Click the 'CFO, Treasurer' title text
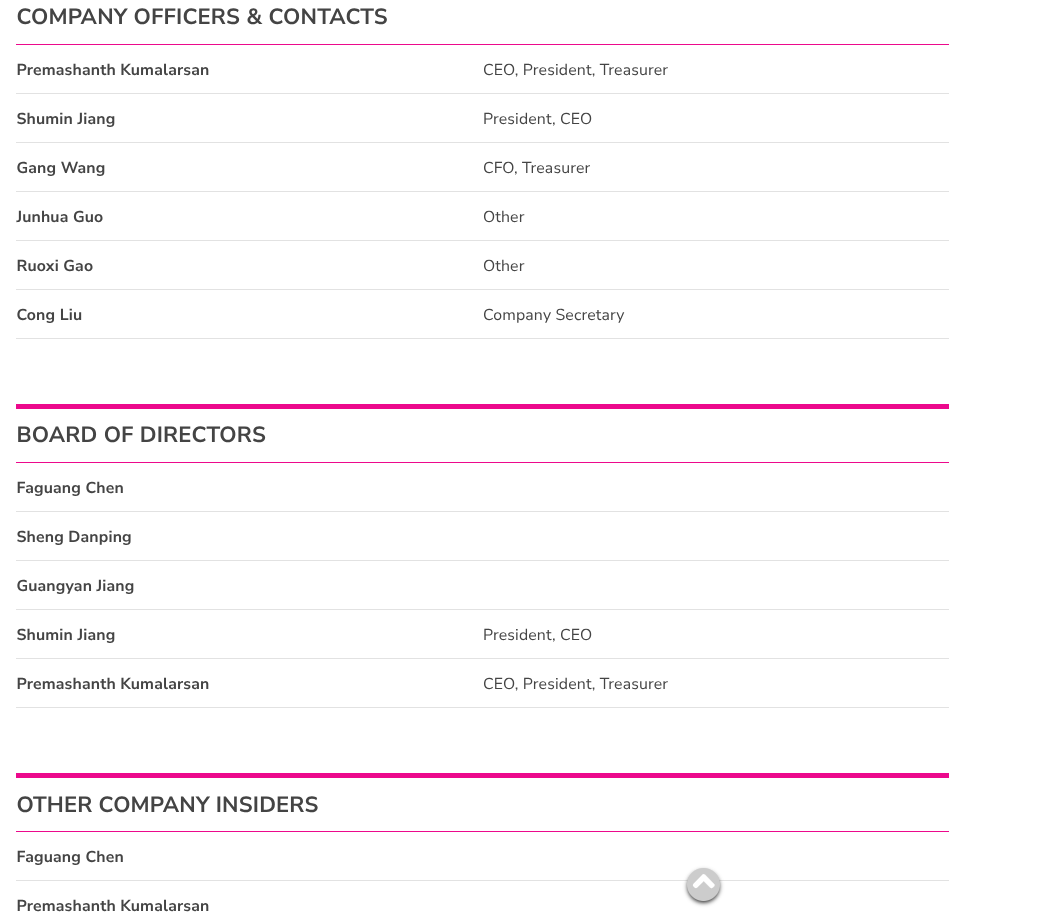The image size is (1057, 924). coord(537,168)
